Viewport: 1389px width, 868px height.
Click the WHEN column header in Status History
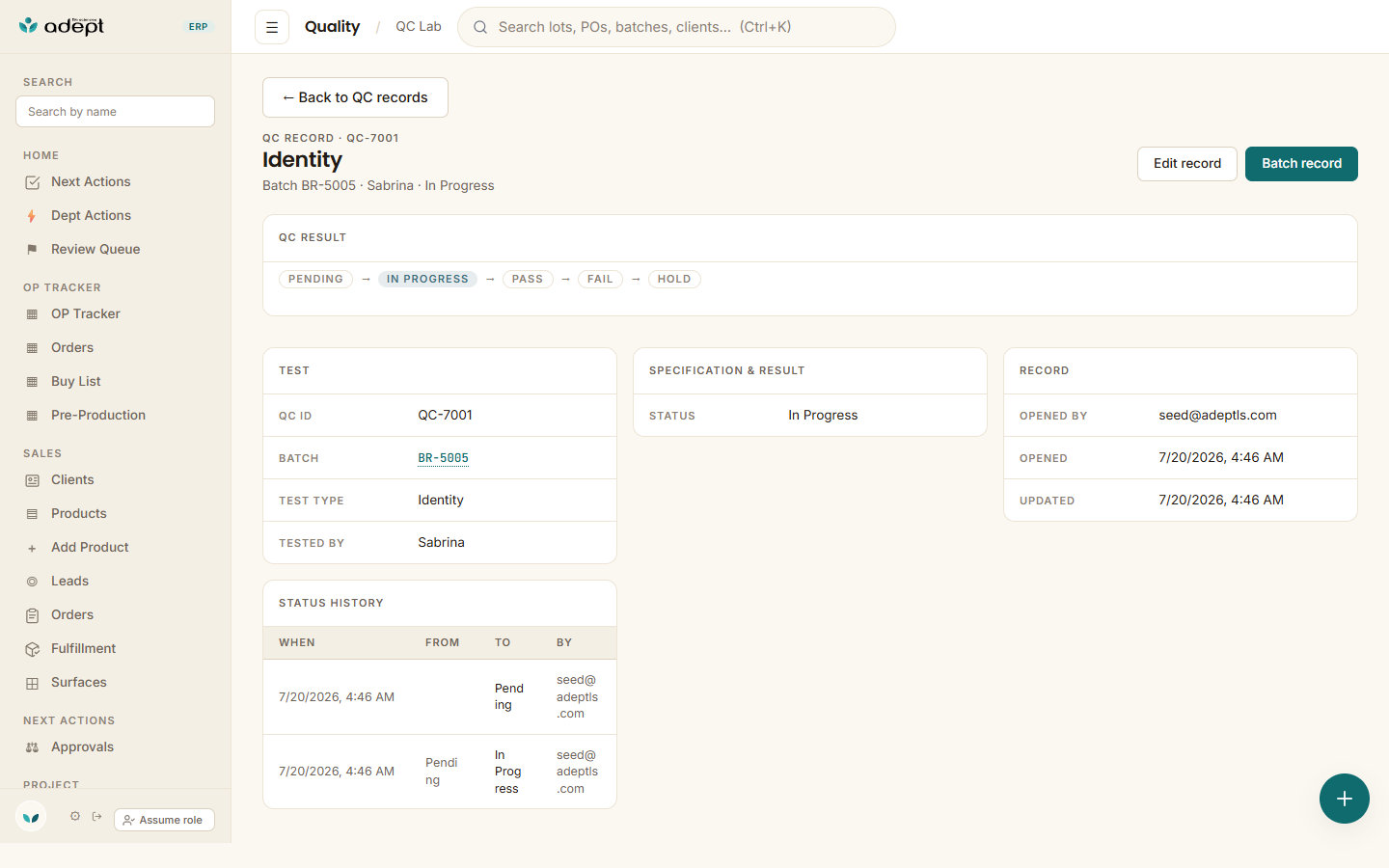(x=297, y=642)
